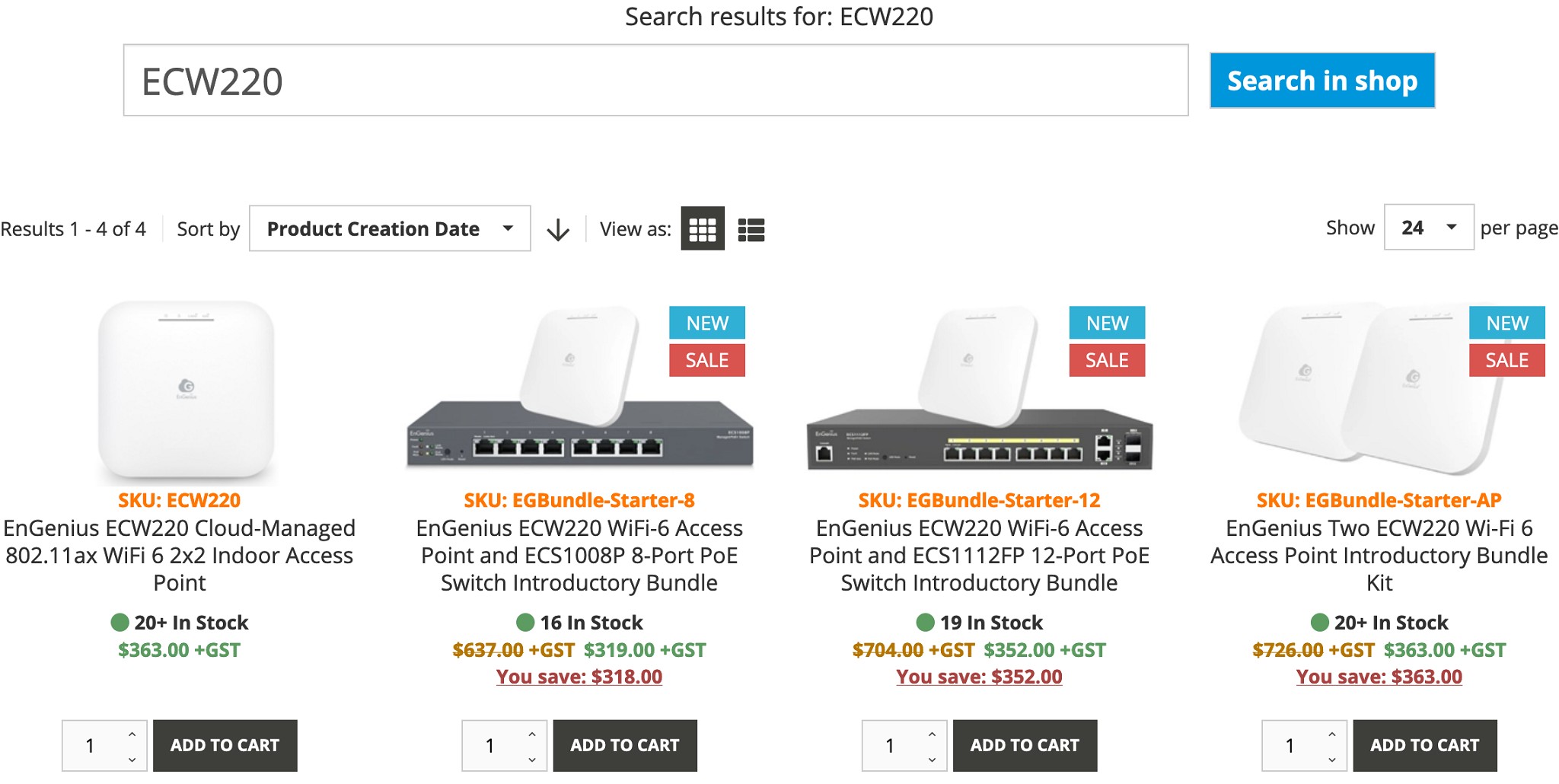Open the ECS1112FP 12-Port bundle title link
Screen dimensions: 1559x784
coord(979,556)
